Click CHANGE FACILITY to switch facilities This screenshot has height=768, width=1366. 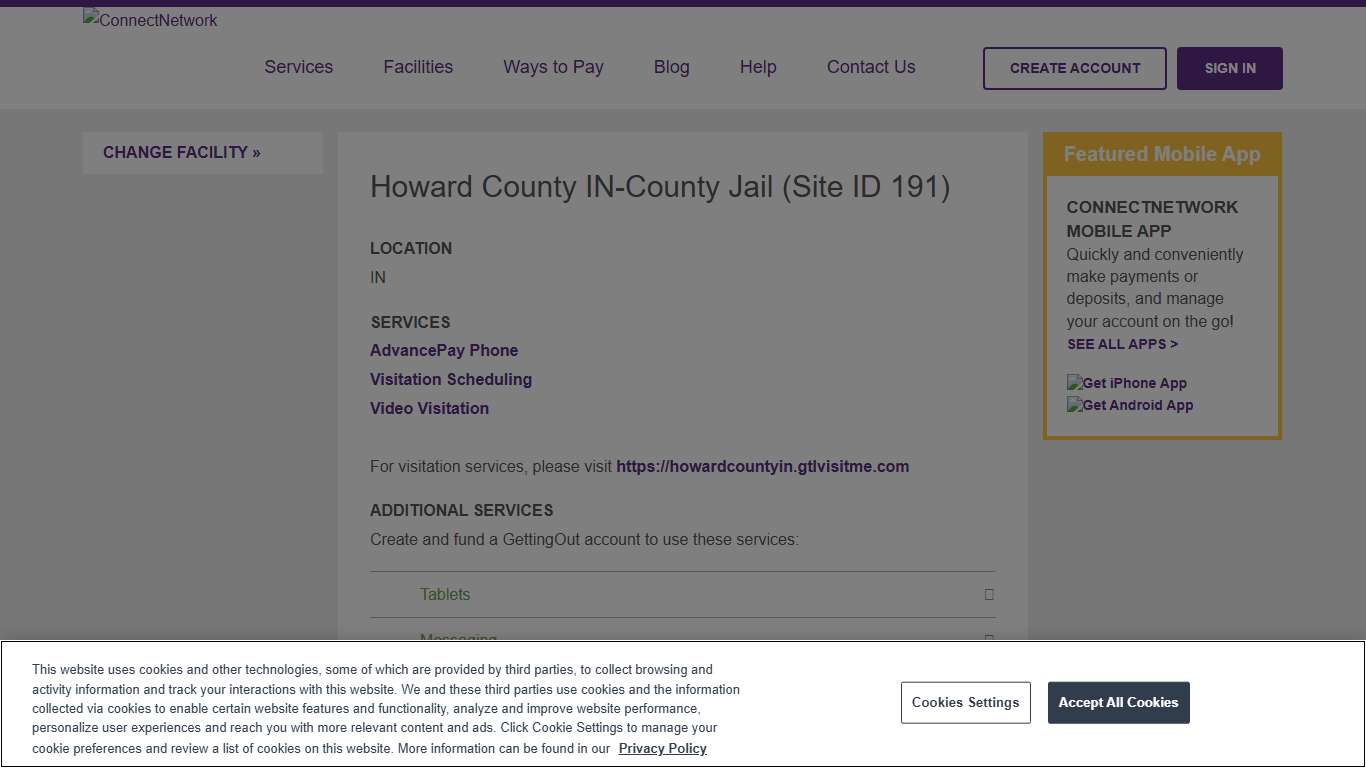point(181,152)
